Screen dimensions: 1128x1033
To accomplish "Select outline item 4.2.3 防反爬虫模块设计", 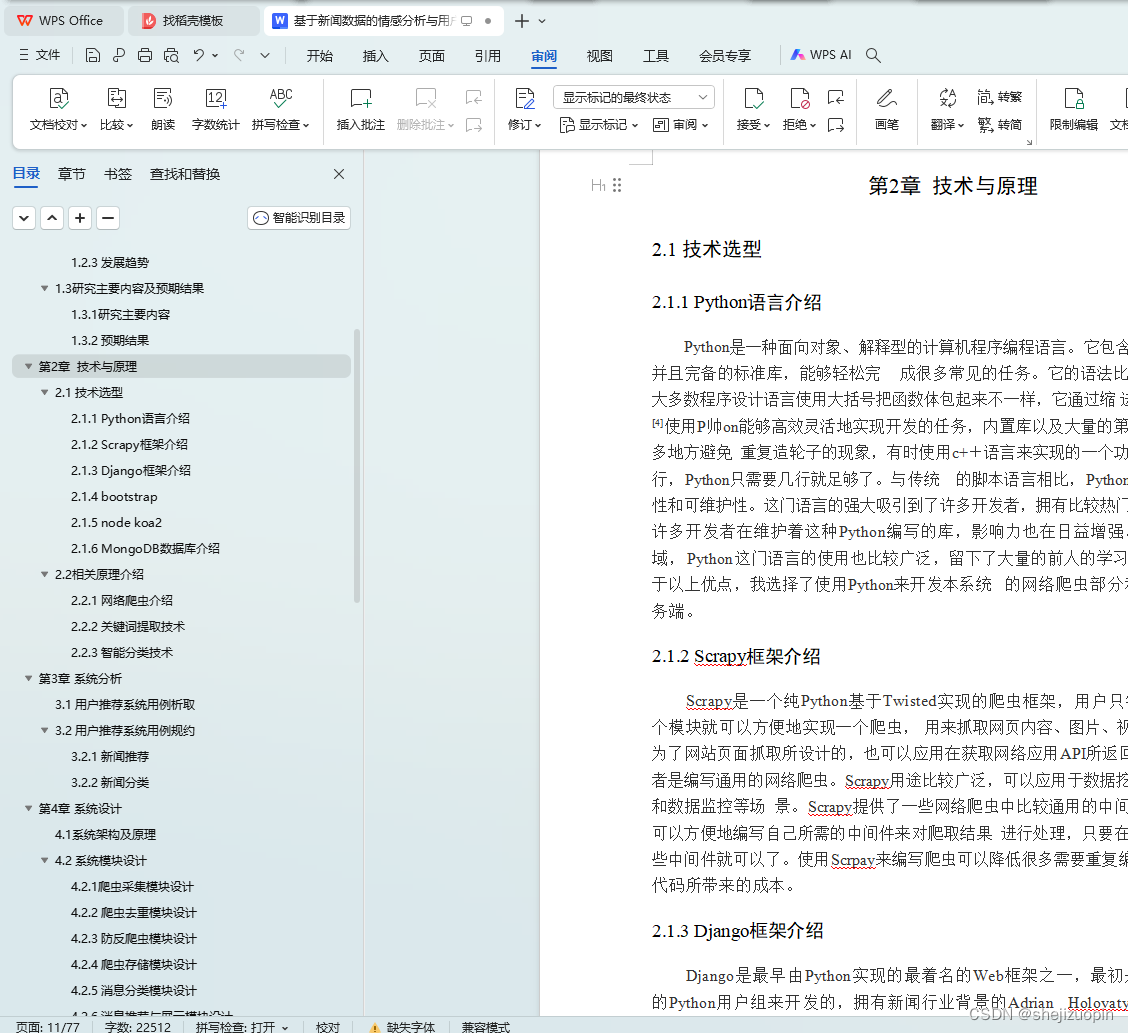I will (134, 938).
